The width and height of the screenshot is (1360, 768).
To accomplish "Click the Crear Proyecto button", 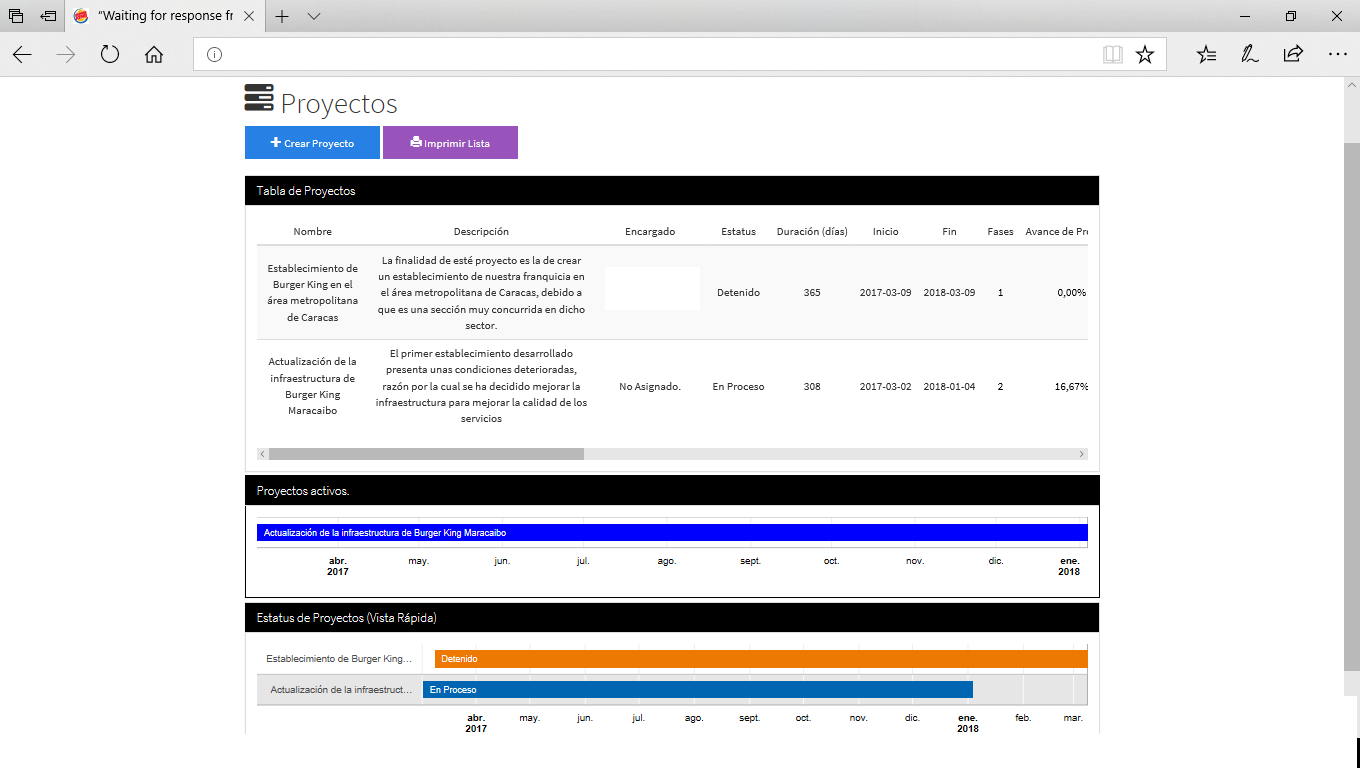I will tap(312, 143).
